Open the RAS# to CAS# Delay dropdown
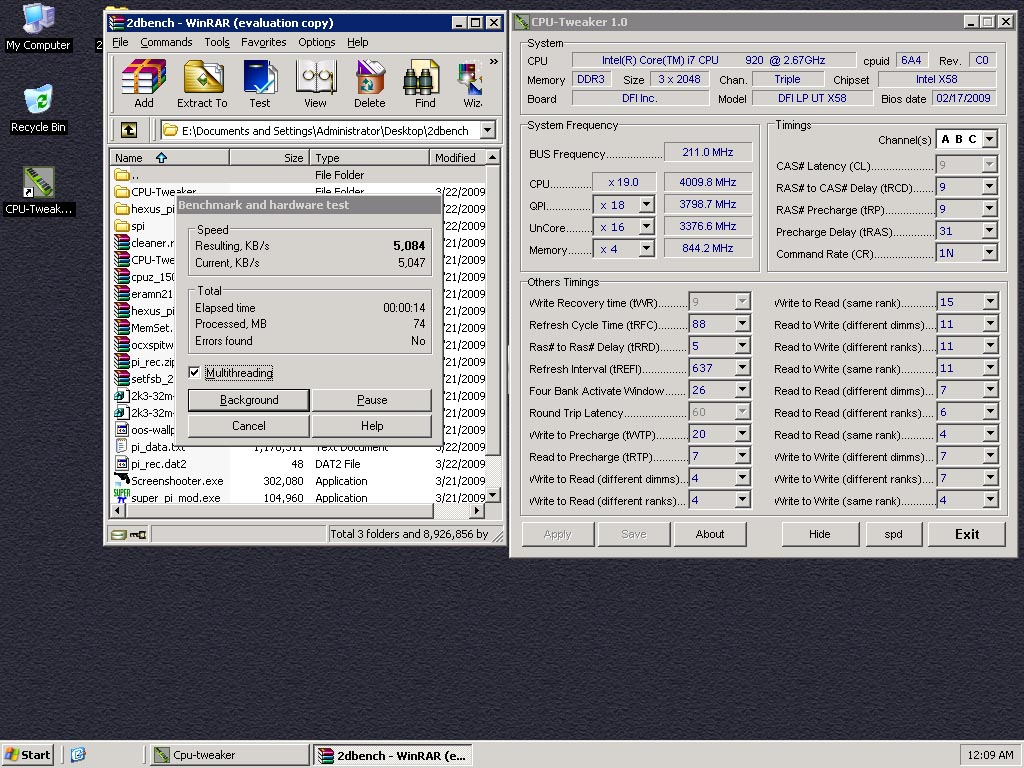Screen dimensions: 1024x768 point(989,187)
